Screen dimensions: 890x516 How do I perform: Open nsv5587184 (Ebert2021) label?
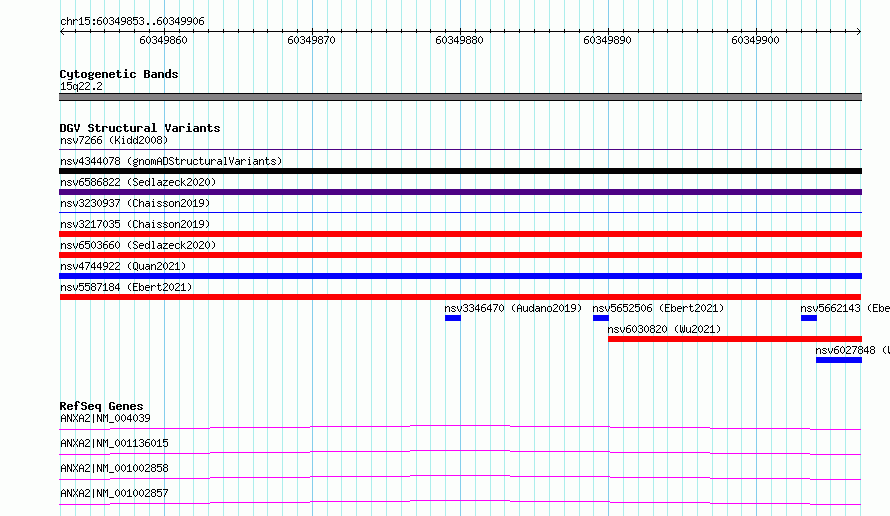[126, 287]
